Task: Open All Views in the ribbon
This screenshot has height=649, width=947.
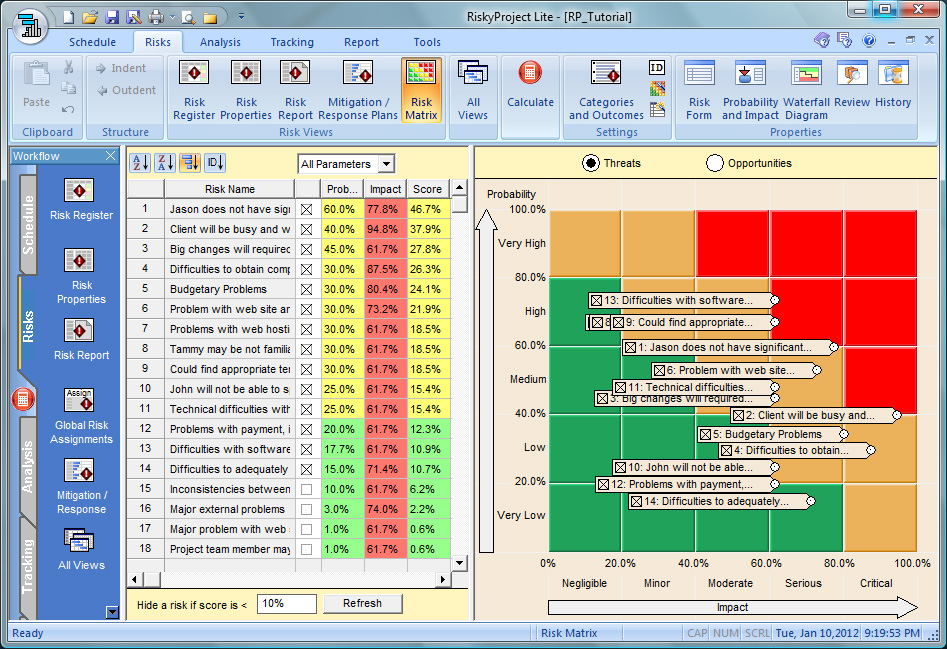Action: [x=473, y=90]
